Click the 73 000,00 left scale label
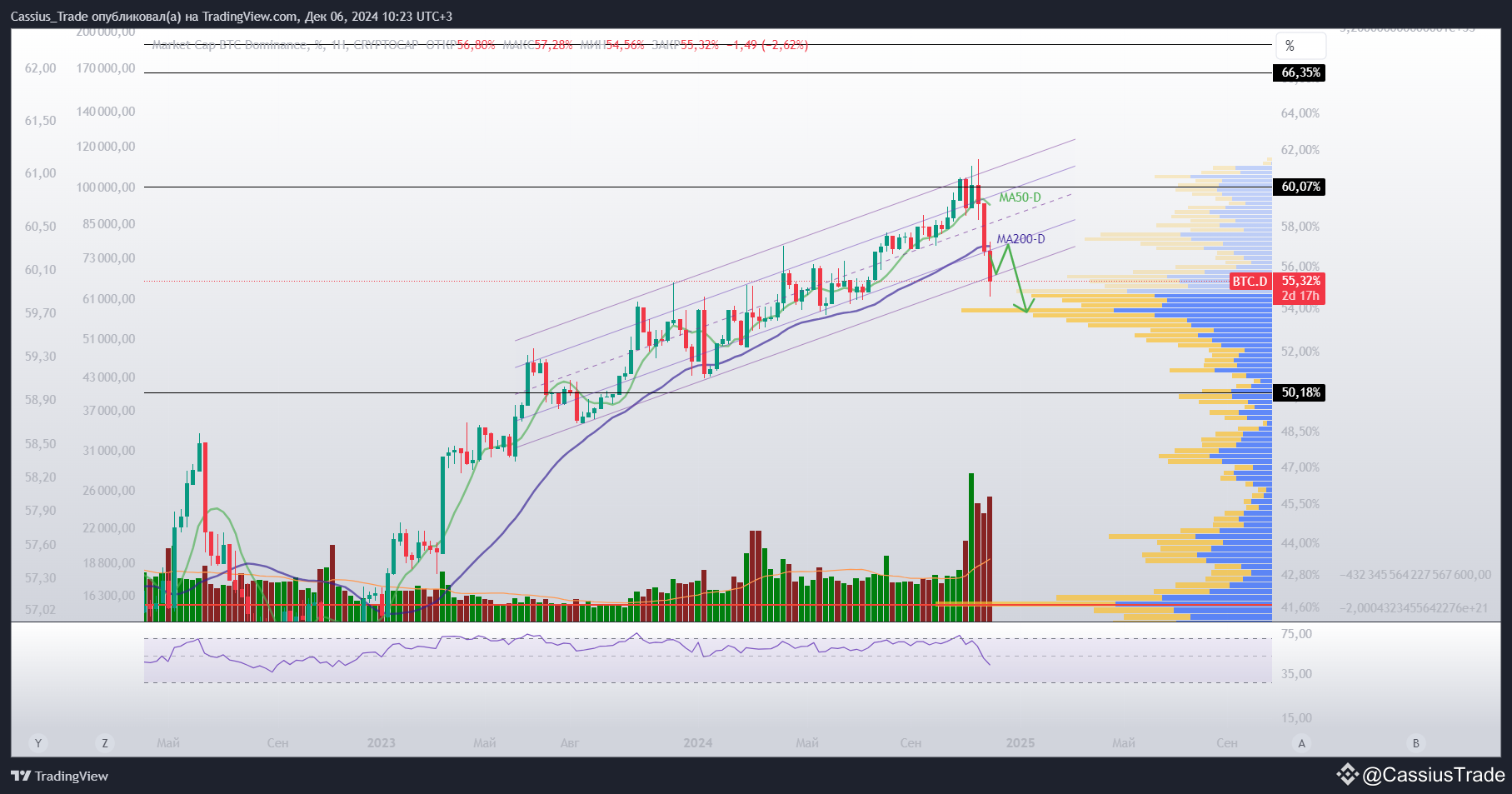1512x794 pixels. [x=109, y=258]
